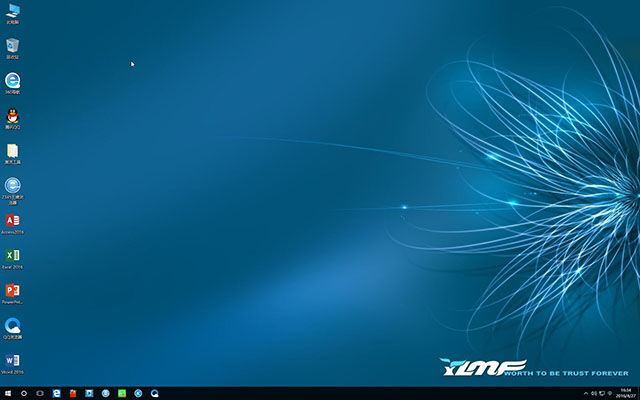Launch Tencent QQ penguin shortcut
Screen dimensions: 640x400
point(13,116)
